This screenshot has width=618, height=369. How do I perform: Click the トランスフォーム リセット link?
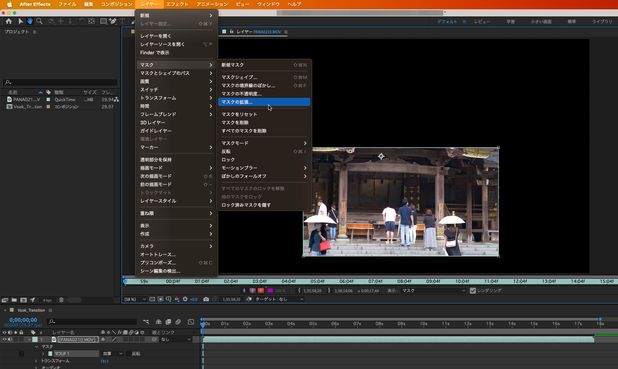click(x=104, y=361)
